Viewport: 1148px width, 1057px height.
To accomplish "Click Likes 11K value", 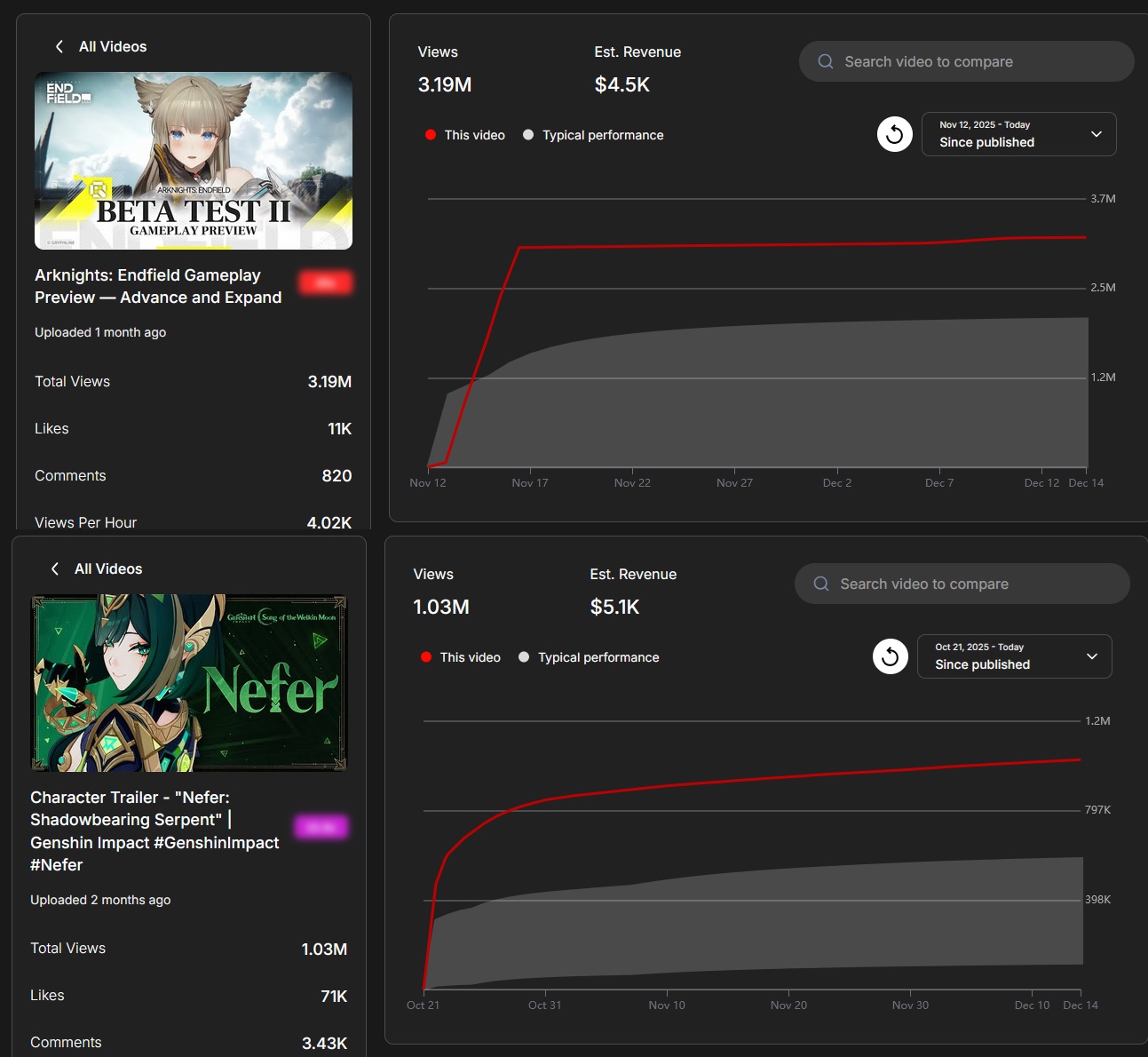I will pos(340,428).
